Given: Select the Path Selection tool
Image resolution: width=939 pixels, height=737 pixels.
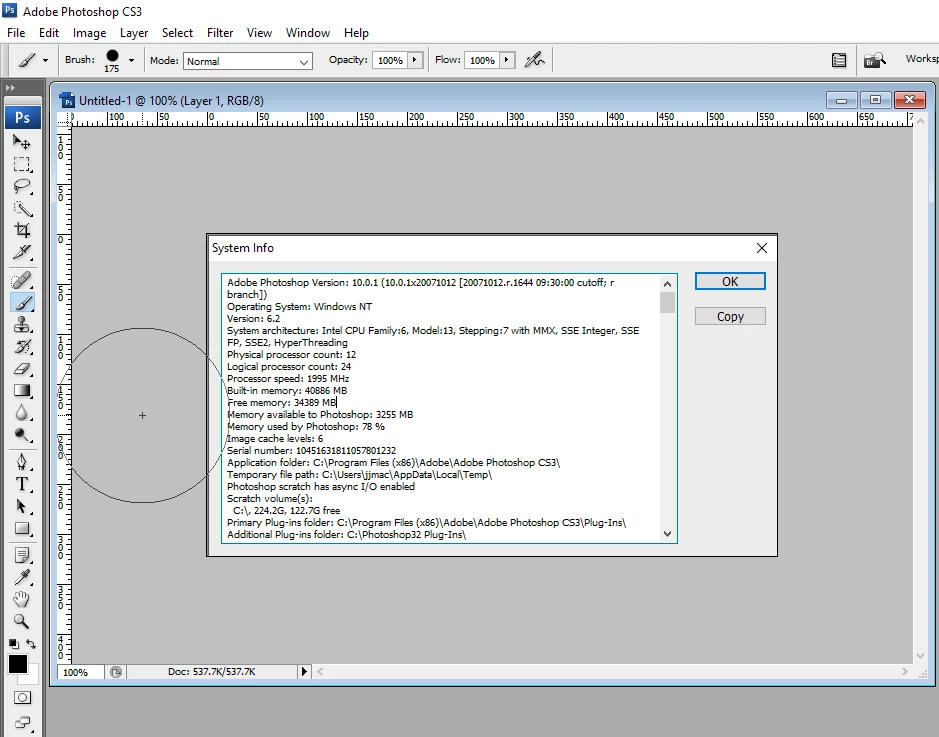Looking at the screenshot, I should click(x=22, y=506).
